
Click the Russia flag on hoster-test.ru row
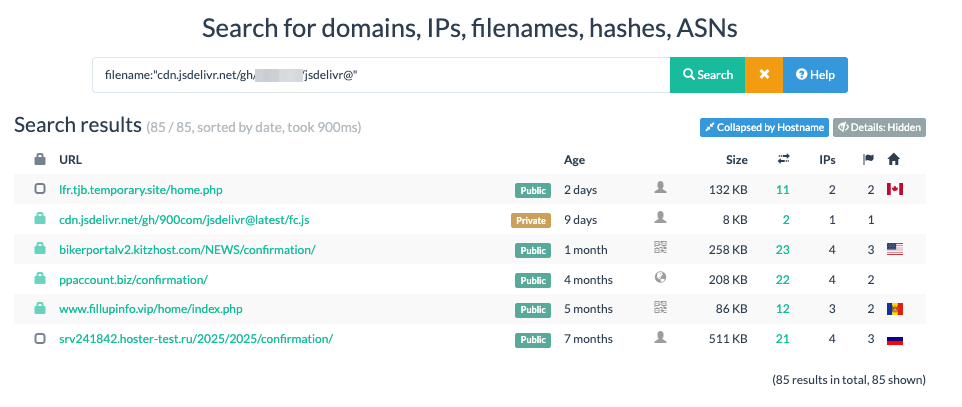pos(895,339)
